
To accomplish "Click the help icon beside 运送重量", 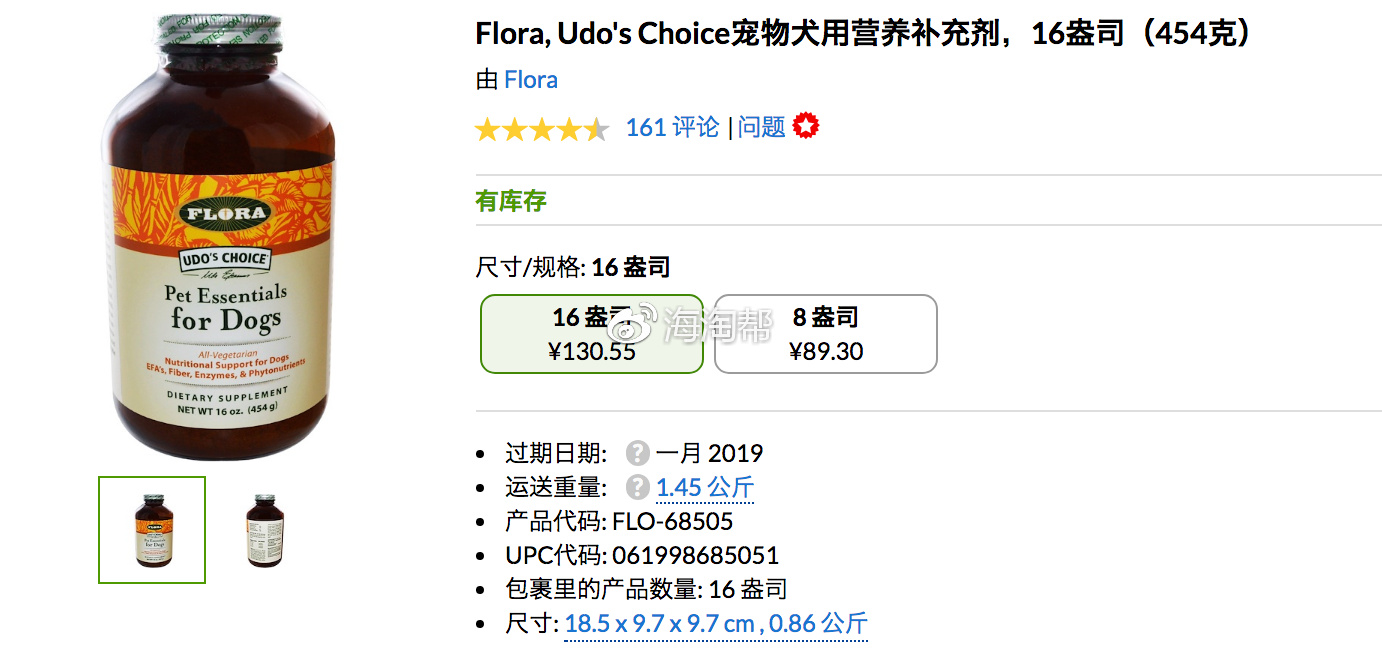I will [x=638, y=488].
